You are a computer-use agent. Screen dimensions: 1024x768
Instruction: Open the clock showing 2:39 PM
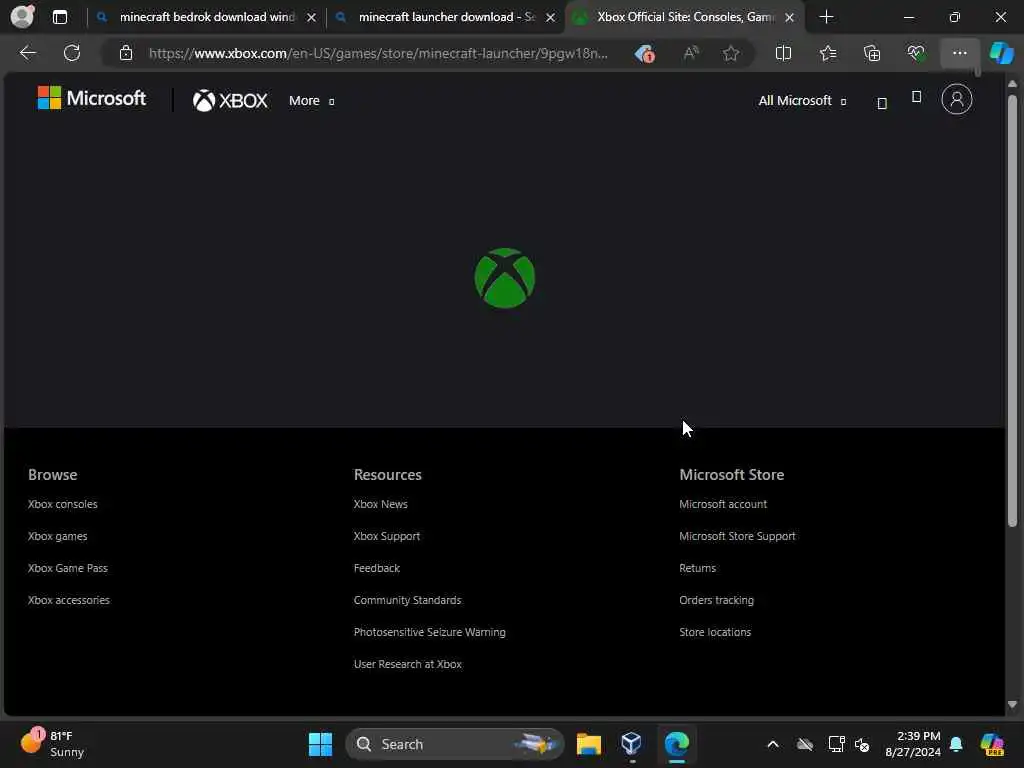tap(913, 744)
